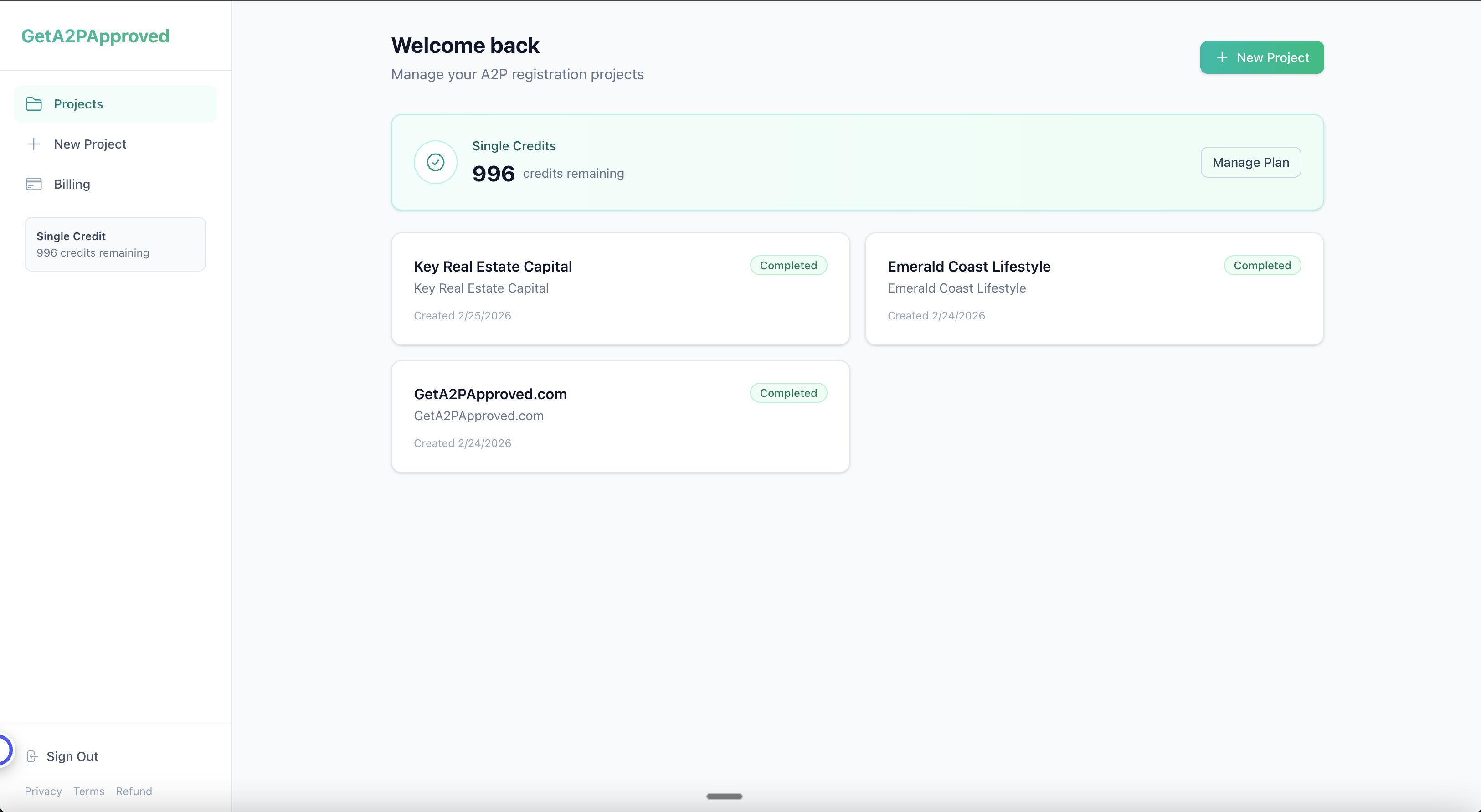Open the Privacy link

coord(43,791)
